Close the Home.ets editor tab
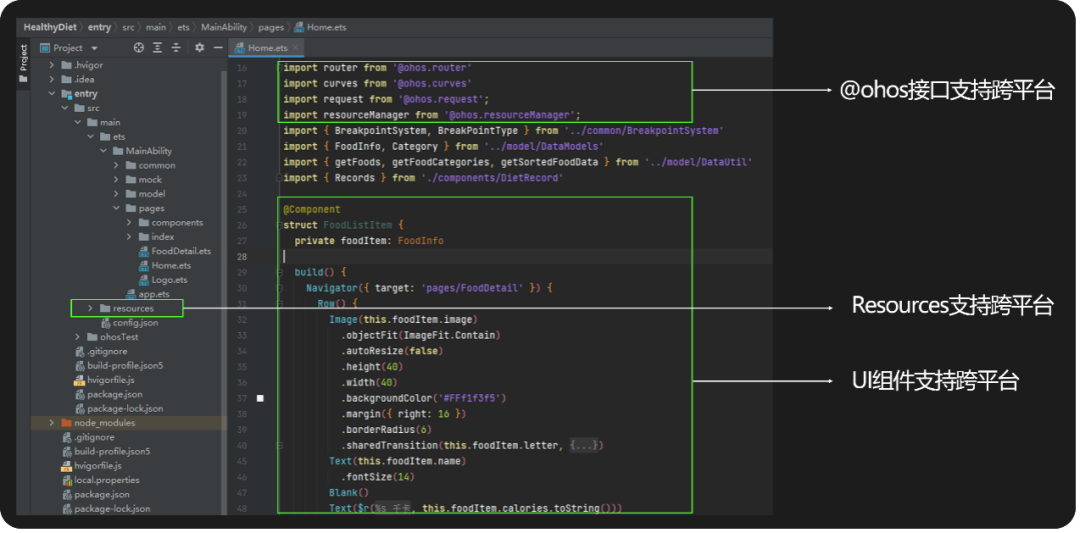This screenshot has width=1080, height=533. (x=295, y=48)
